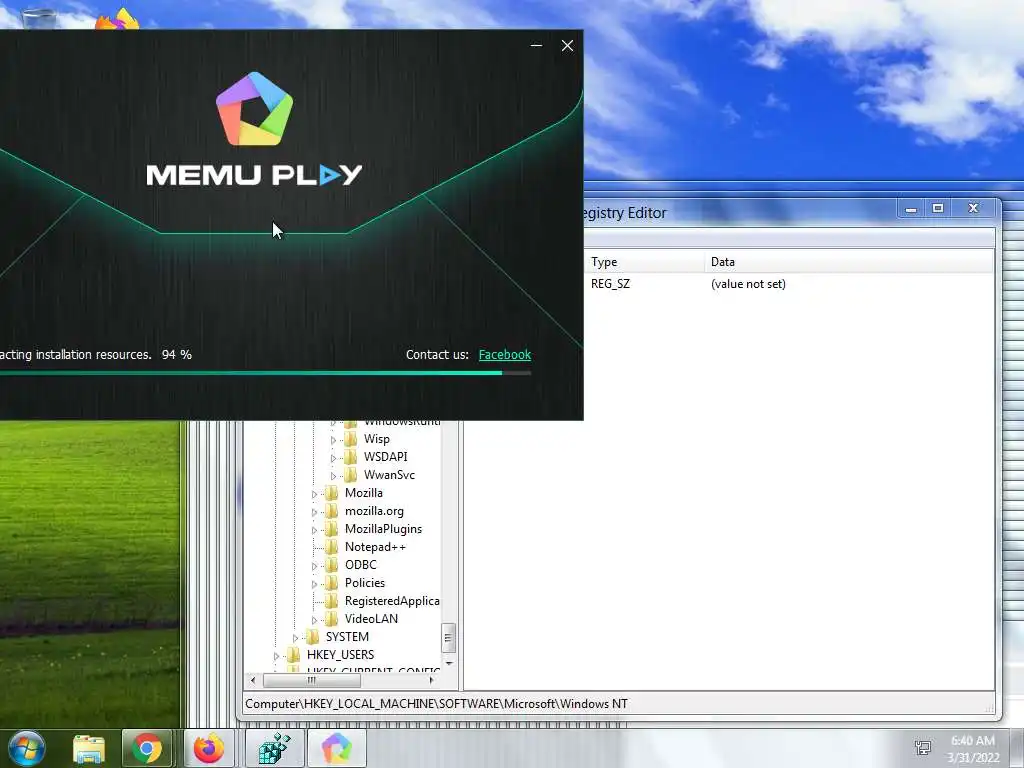Viewport: 1024px width, 768px height.
Task: Select the Policies key label
Action: pos(364,583)
